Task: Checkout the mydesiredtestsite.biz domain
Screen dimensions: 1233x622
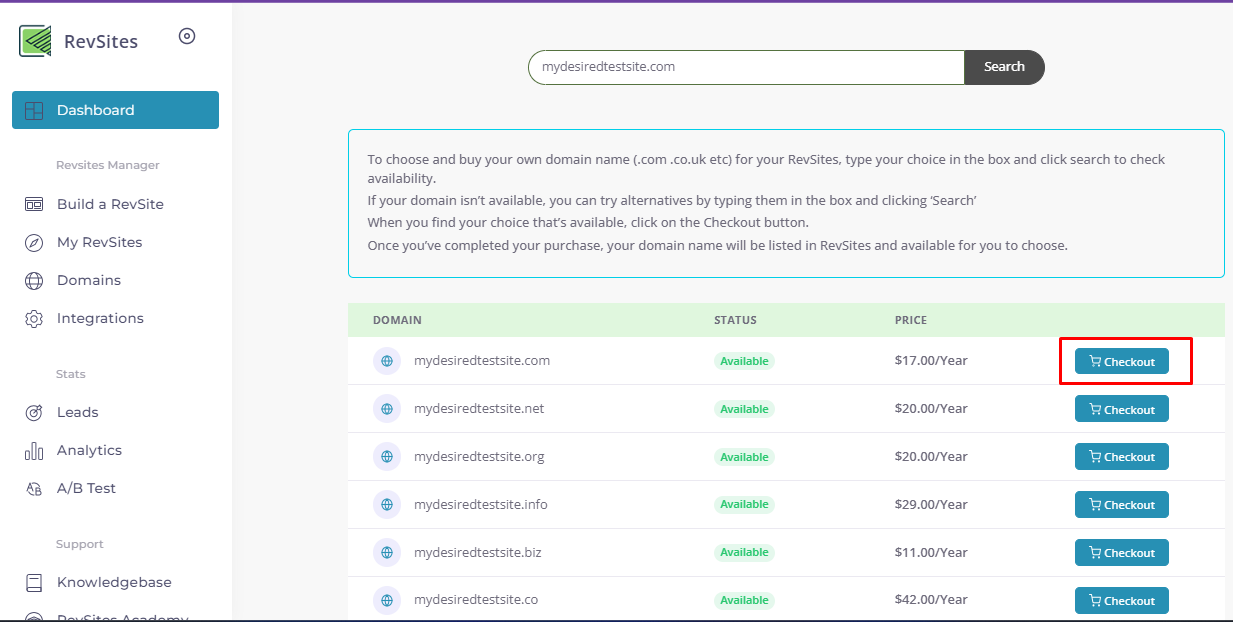Action: click(1121, 553)
